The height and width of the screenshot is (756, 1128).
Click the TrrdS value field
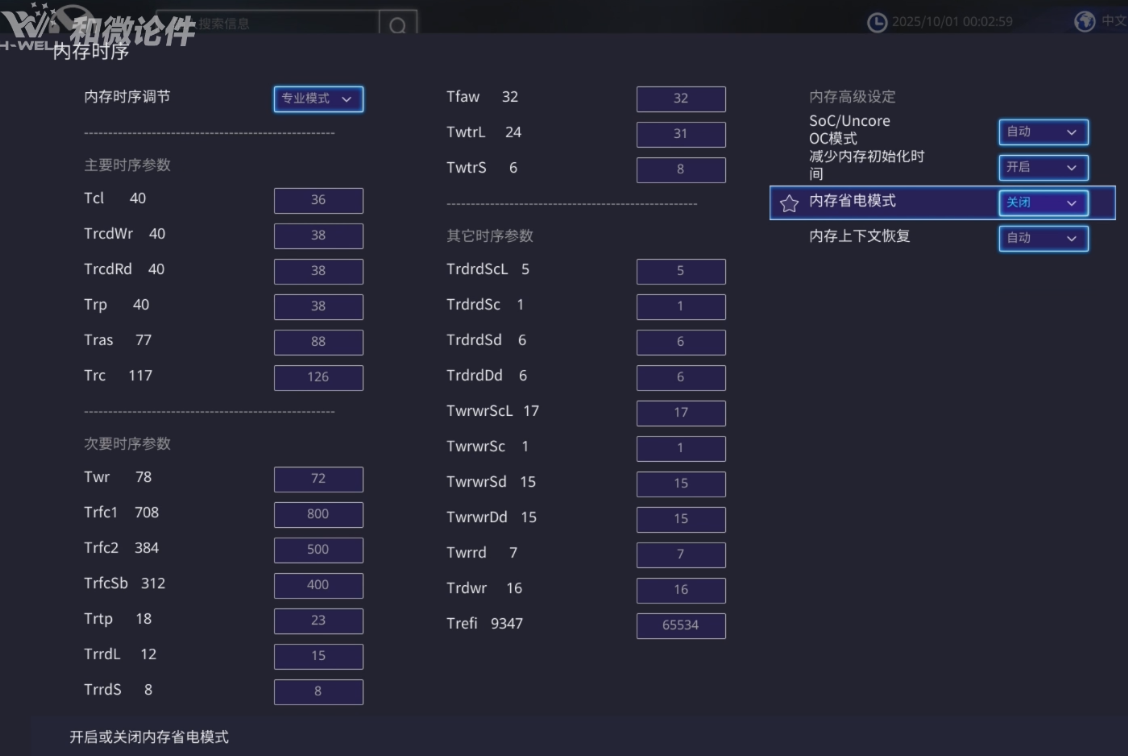click(319, 691)
